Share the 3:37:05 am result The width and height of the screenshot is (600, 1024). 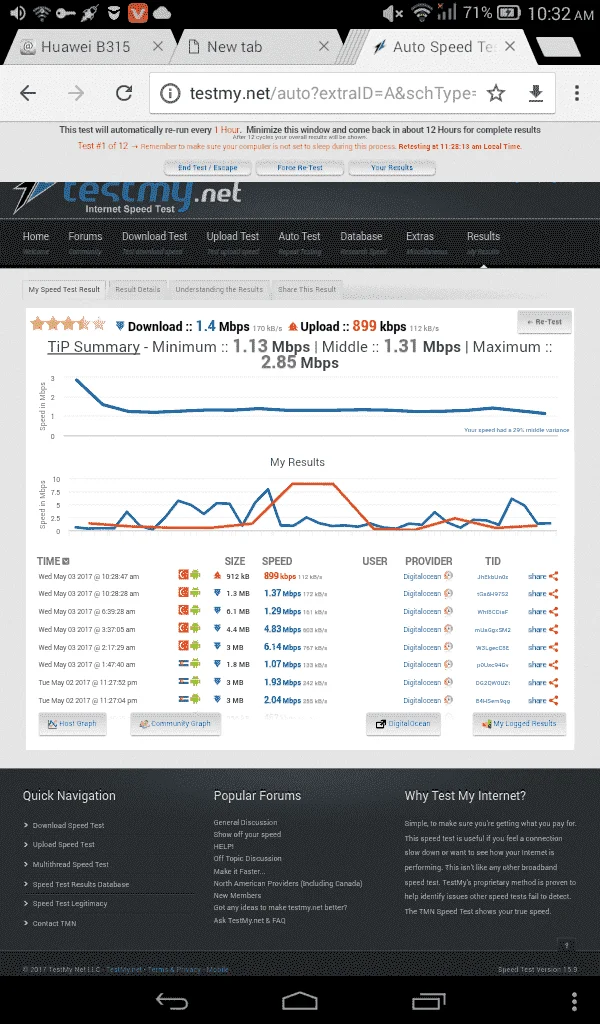543,630
